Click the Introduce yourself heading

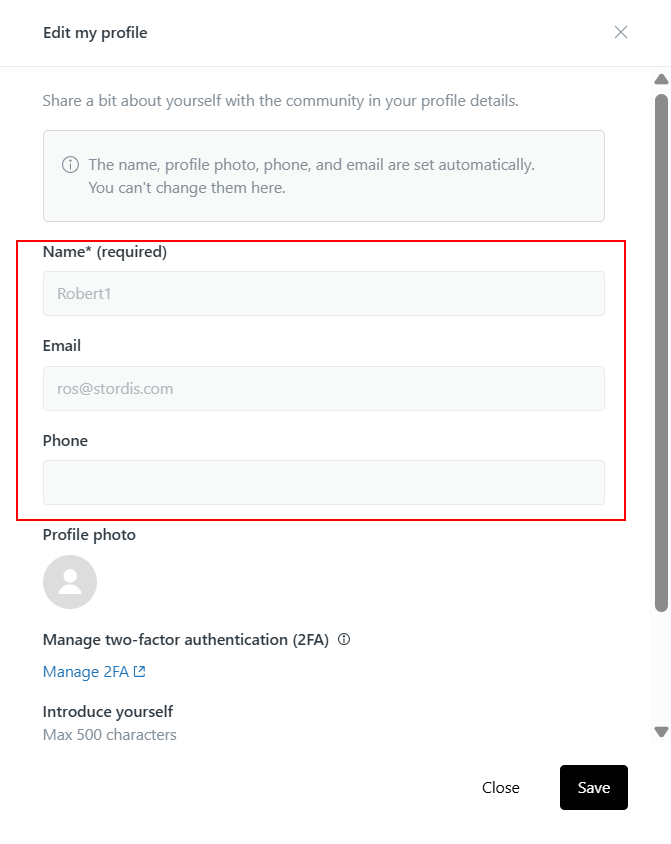[x=108, y=712]
